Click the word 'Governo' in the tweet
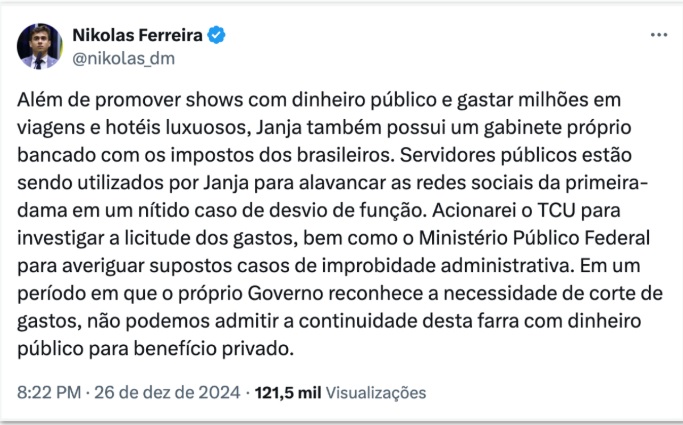683x425 pixels. click(285, 293)
